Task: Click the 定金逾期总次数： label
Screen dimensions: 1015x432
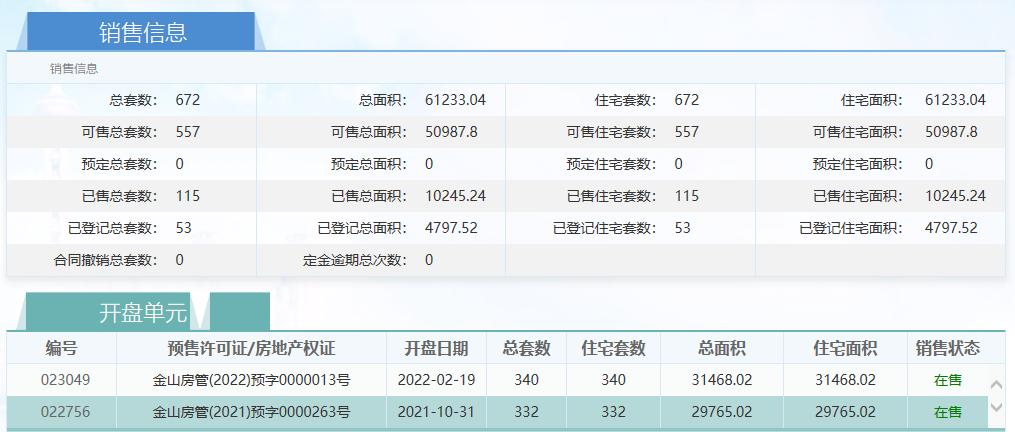Action: [x=355, y=260]
